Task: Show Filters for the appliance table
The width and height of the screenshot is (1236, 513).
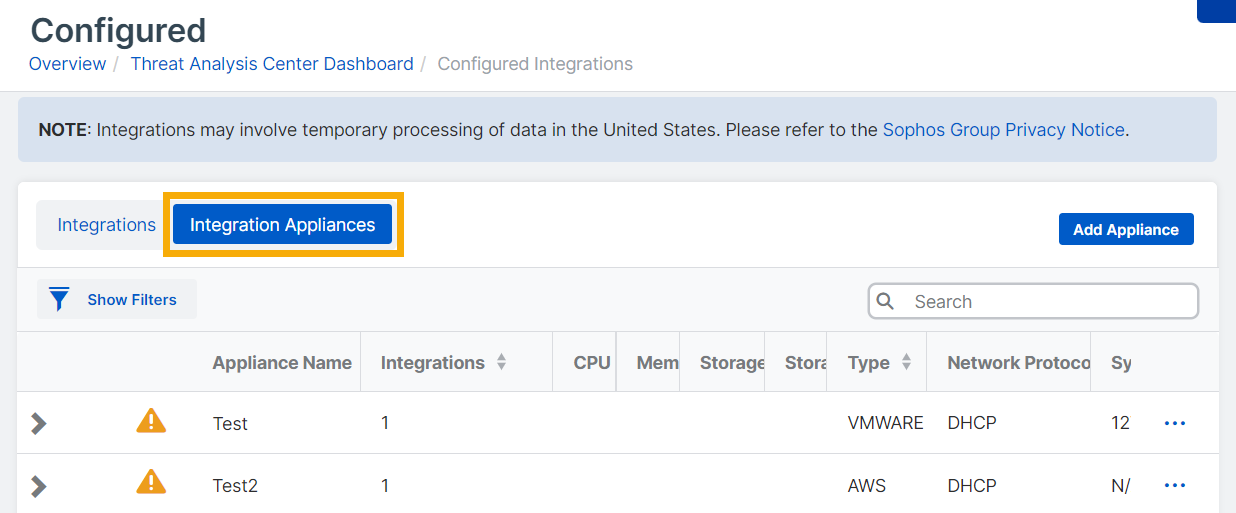Action: click(131, 299)
